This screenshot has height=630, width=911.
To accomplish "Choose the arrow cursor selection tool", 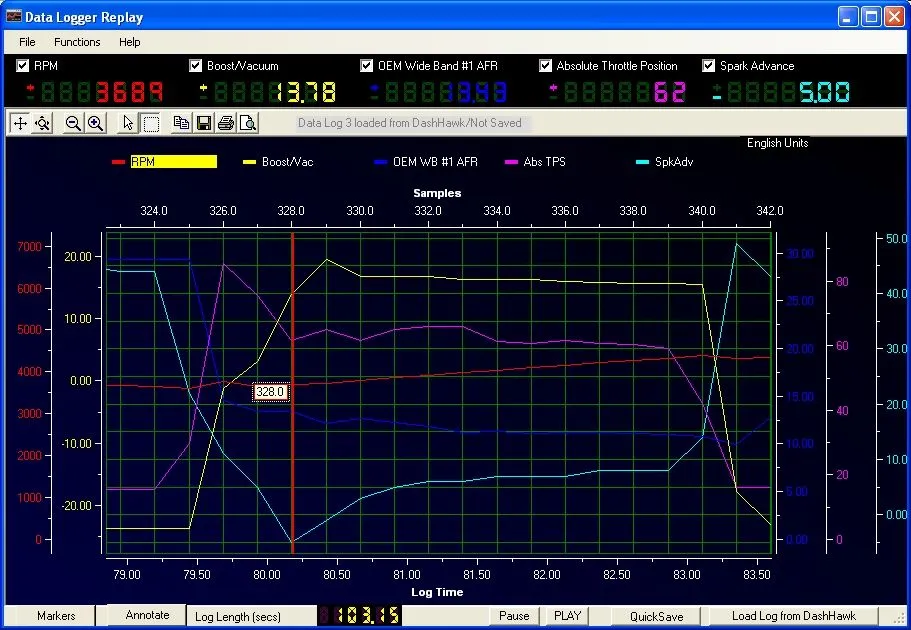I will [x=127, y=123].
